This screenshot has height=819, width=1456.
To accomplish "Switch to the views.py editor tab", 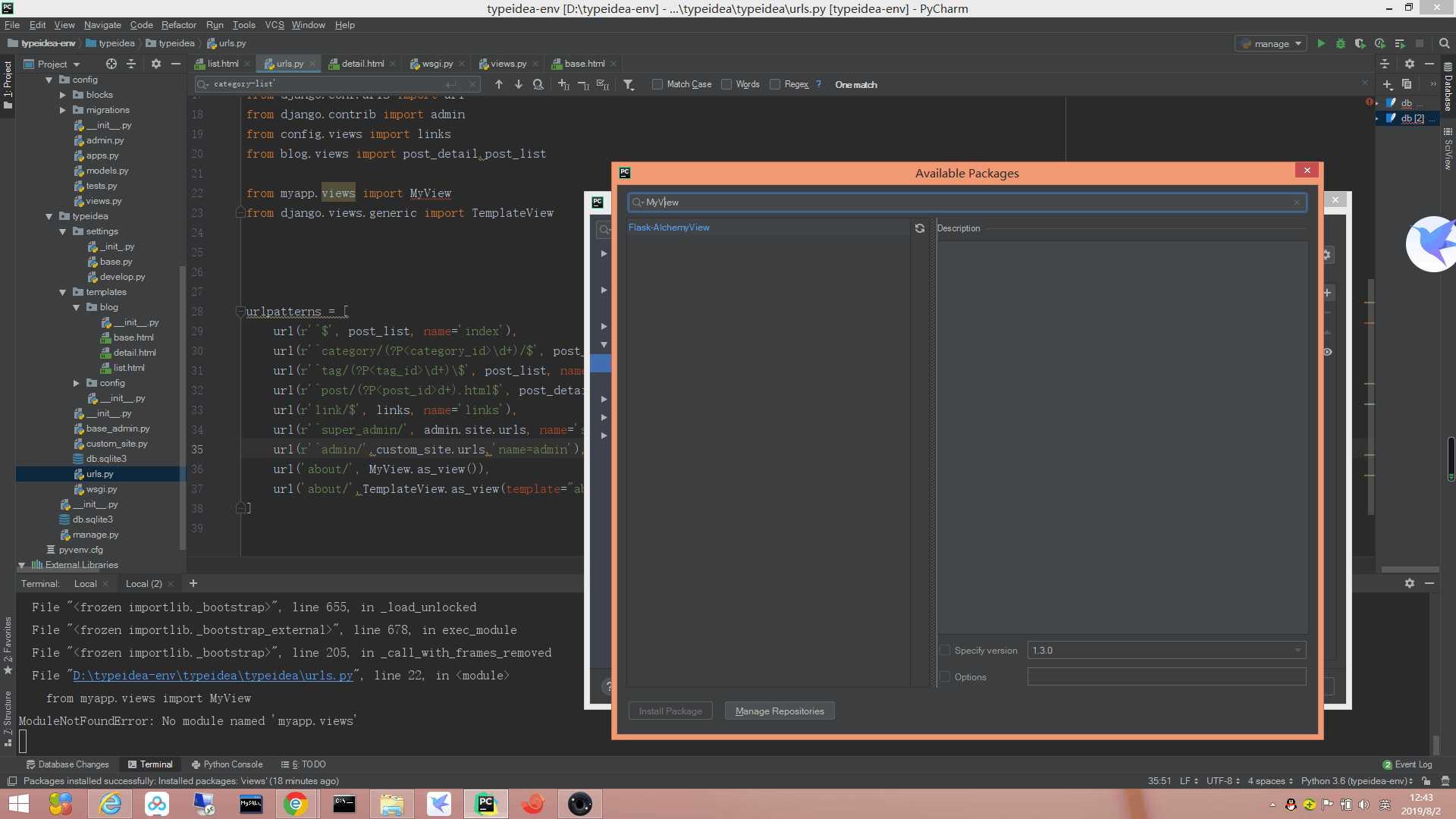I will click(x=508, y=63).
